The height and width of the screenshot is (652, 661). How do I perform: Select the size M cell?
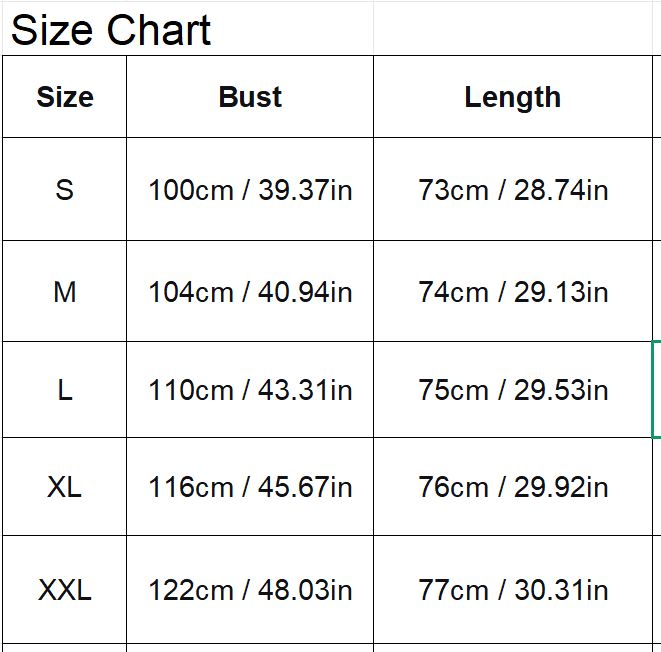click(65, 292)
